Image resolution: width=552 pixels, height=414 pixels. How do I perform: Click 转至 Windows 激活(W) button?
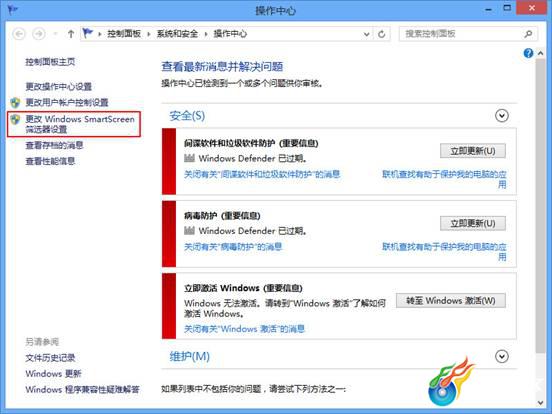coord(451,301)
